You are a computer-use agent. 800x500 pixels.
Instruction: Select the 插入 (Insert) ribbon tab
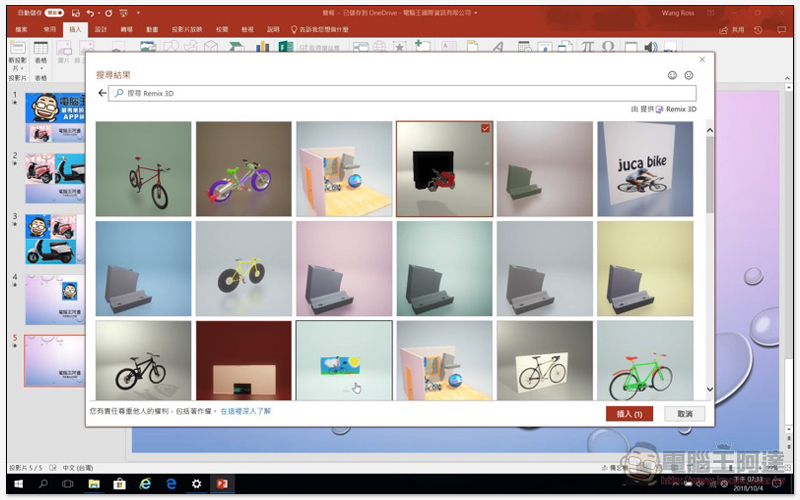(75, 30)
